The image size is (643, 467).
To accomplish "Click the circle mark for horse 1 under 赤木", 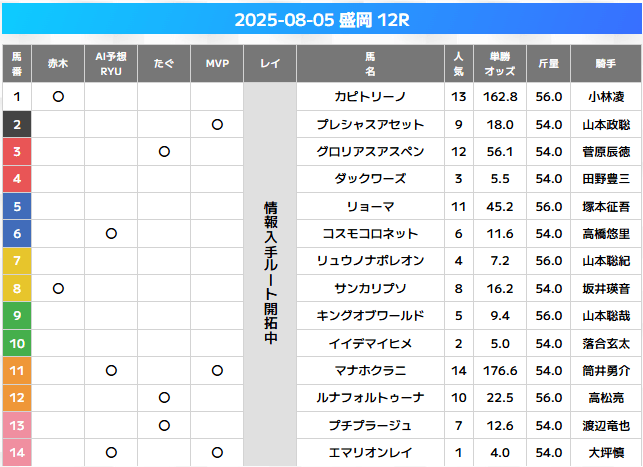I will pyautogui.click(x=58, y=97).
